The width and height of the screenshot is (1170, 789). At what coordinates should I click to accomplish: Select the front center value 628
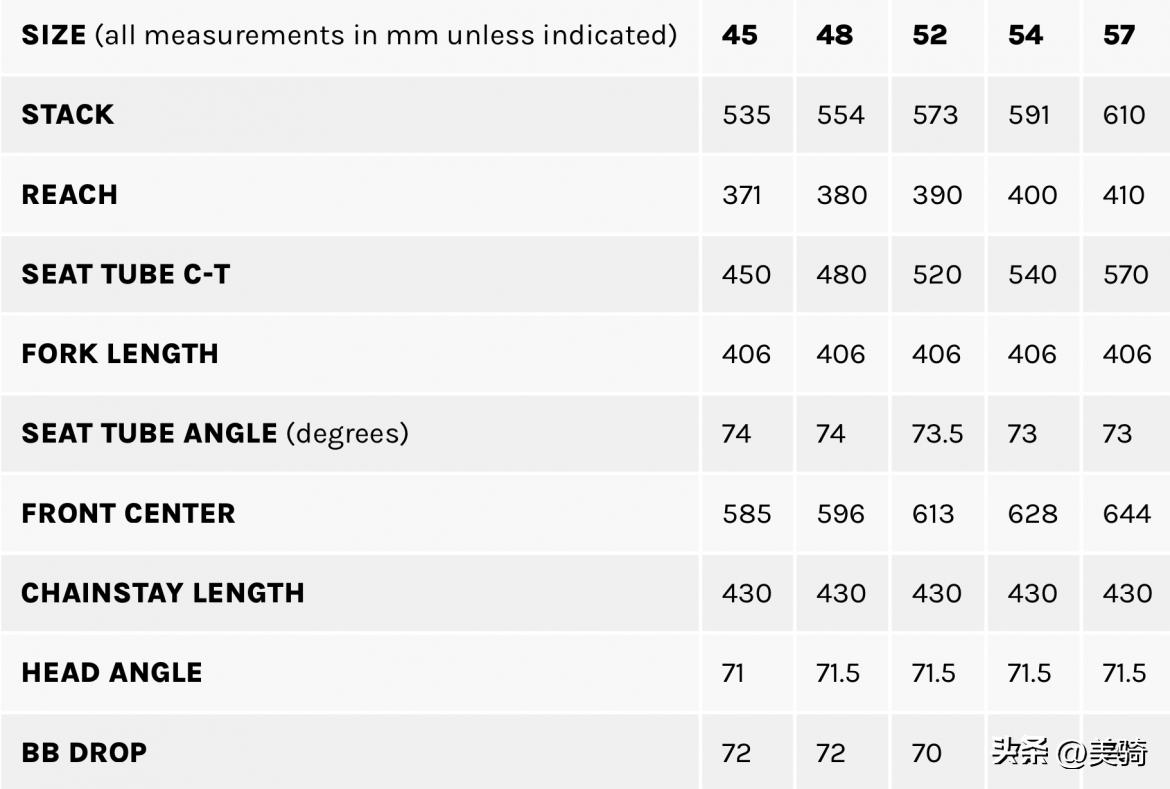[x=1032, y=514]
